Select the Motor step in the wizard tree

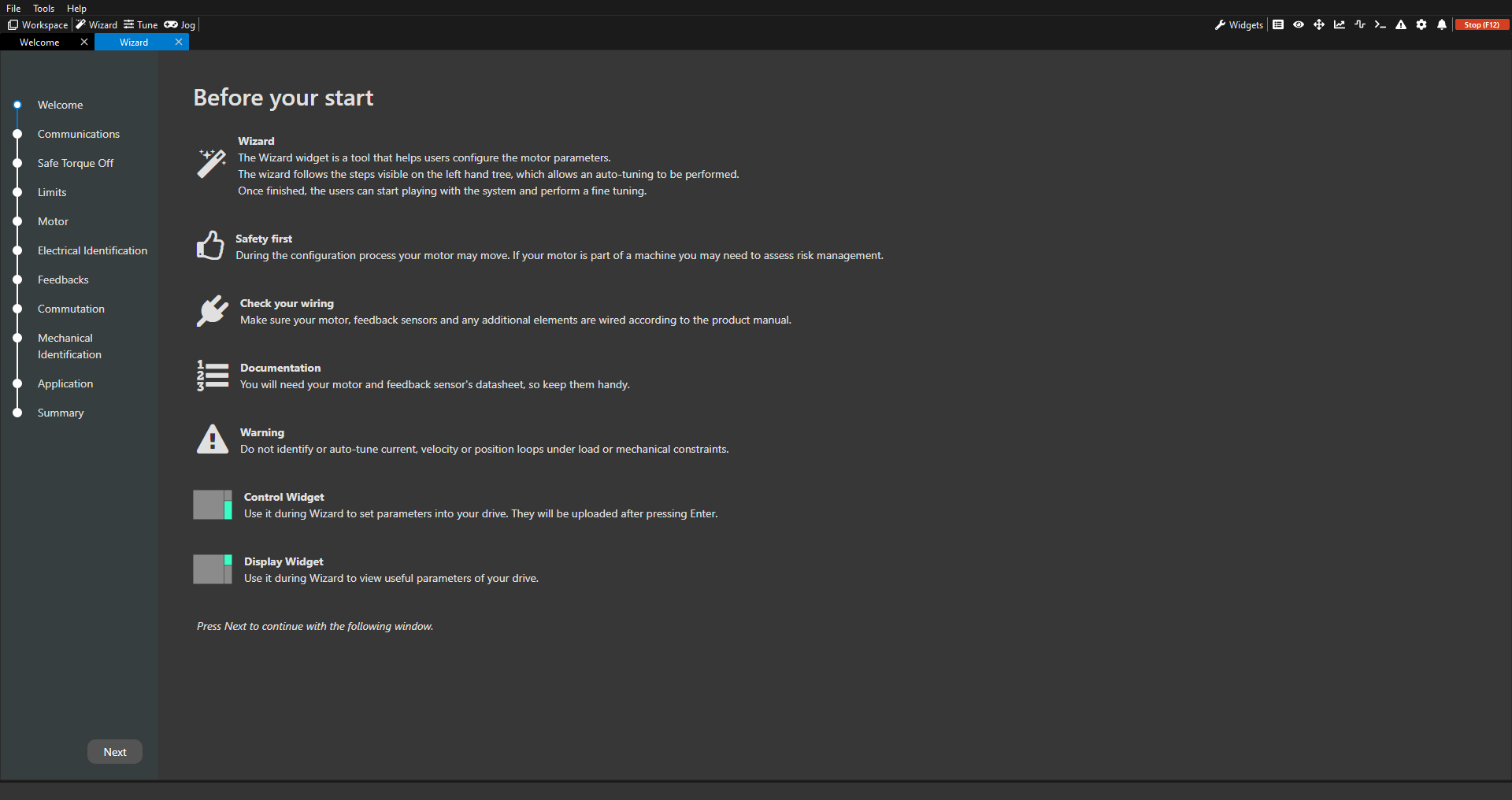click(53, 221)
